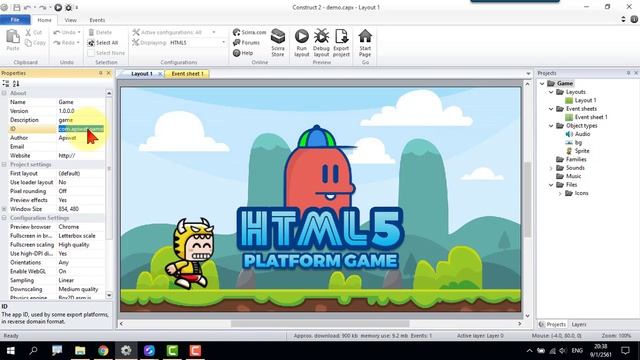Click alphabetical sort icon in Properties panel

(16, 83)
